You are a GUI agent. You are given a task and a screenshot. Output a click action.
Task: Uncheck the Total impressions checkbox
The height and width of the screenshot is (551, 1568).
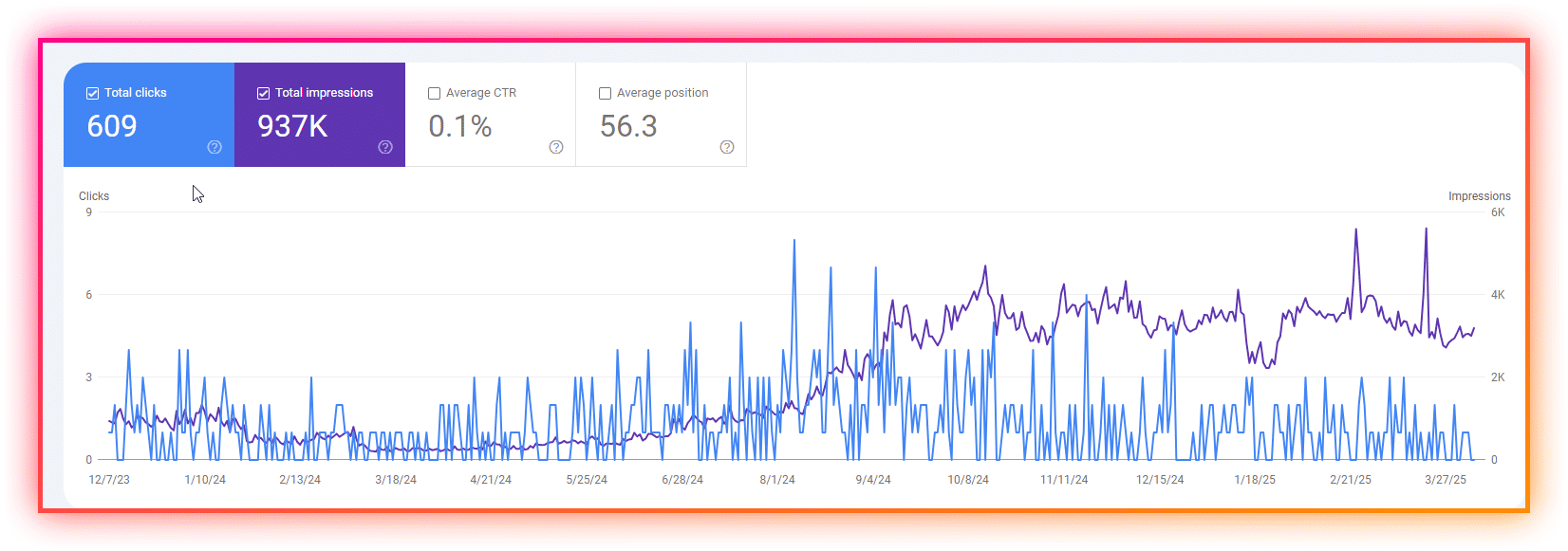tap(263, 93)
